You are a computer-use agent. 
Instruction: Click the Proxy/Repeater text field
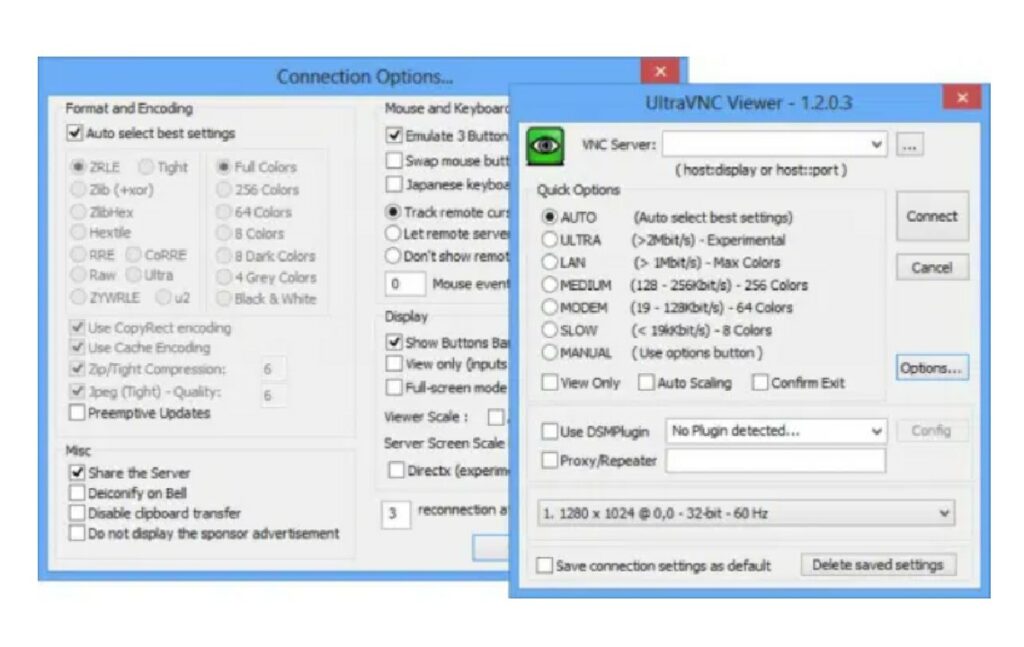(775, 461)
